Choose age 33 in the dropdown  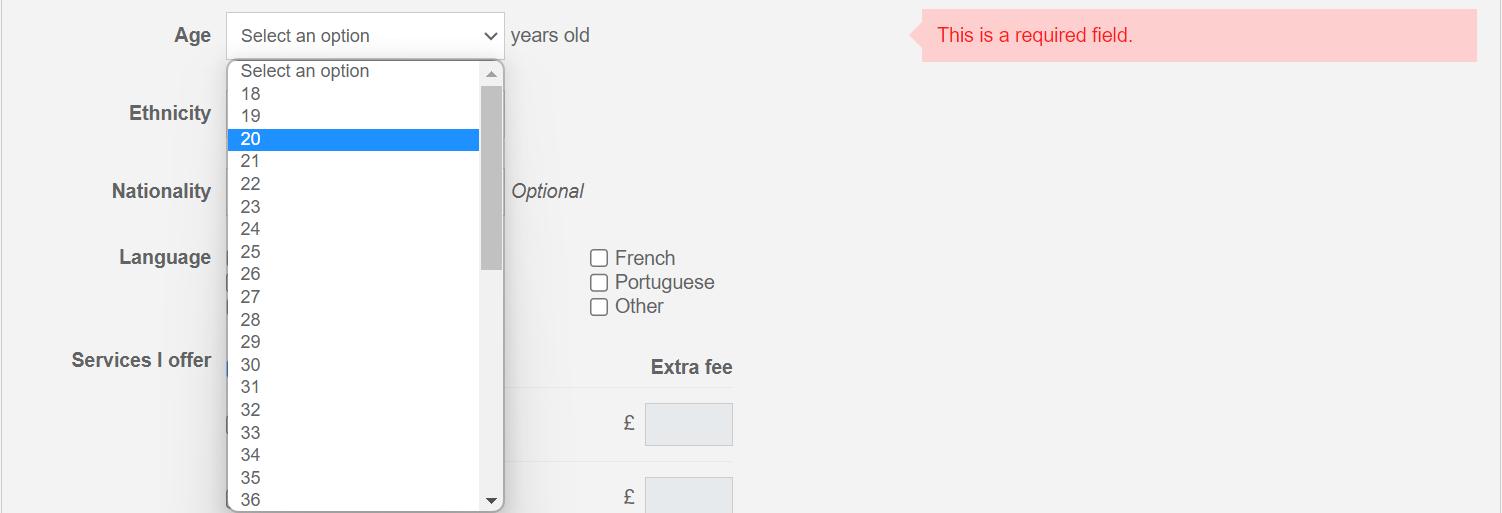pos(352,433)
